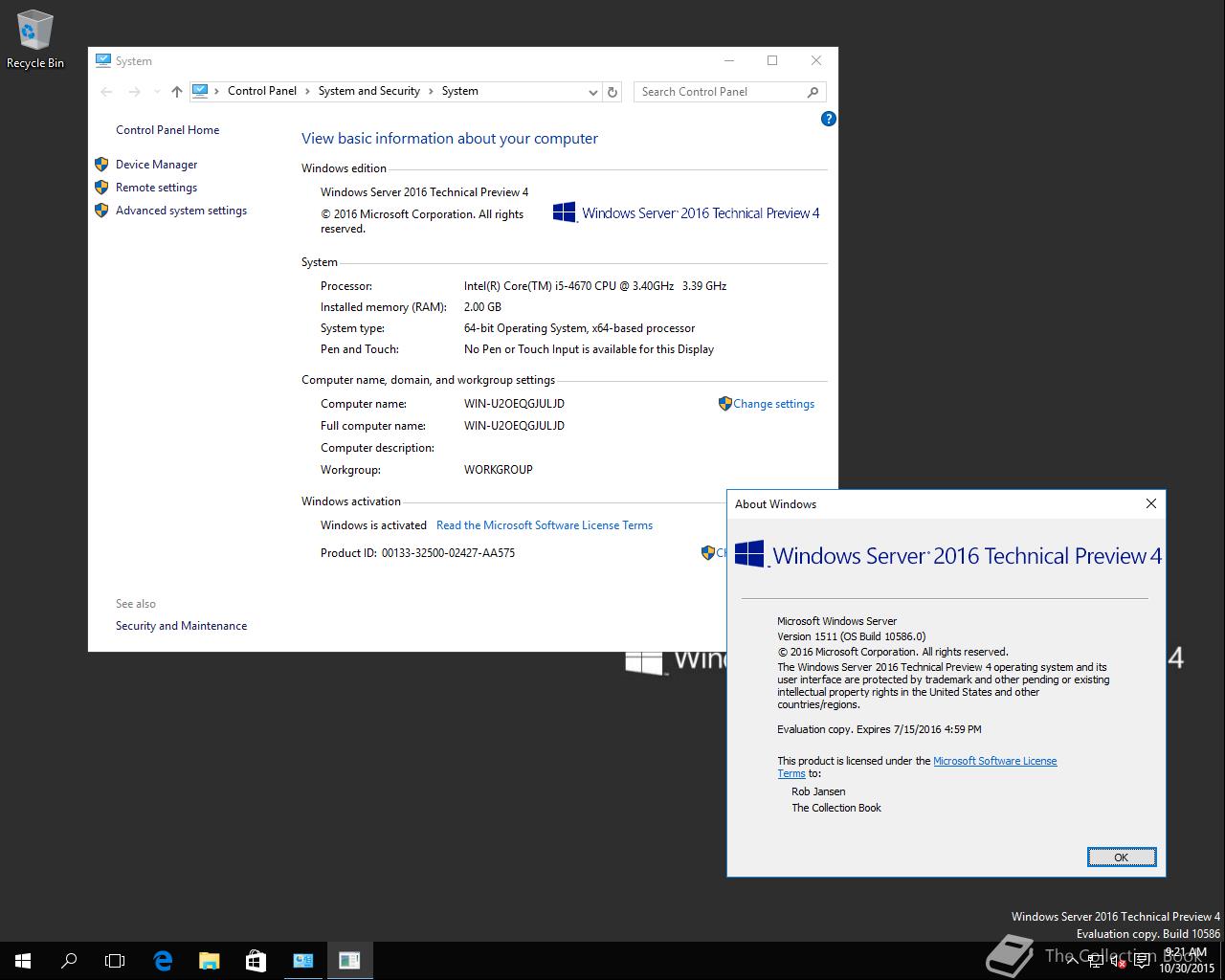Click the System window title icon
This screenshot has height=980, width=1225.
click(103, 60)
